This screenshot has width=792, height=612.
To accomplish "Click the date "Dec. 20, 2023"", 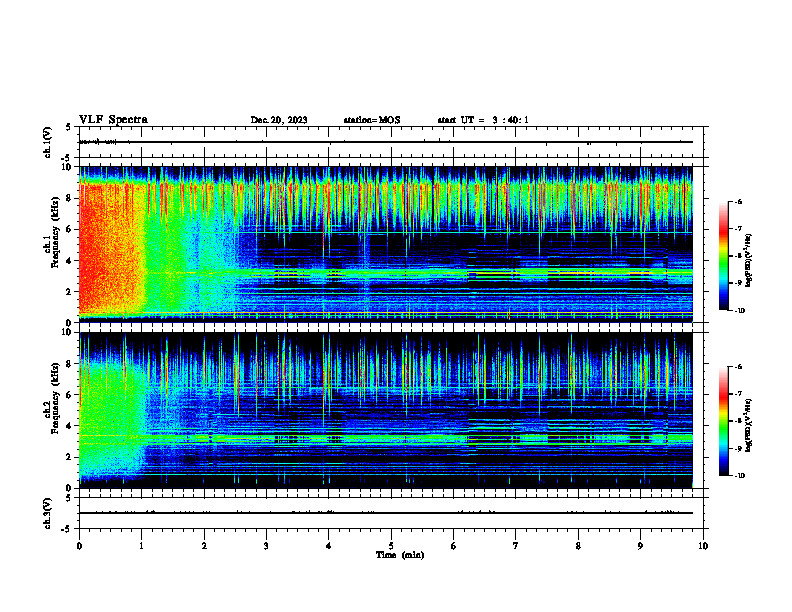I will point(279,120).
